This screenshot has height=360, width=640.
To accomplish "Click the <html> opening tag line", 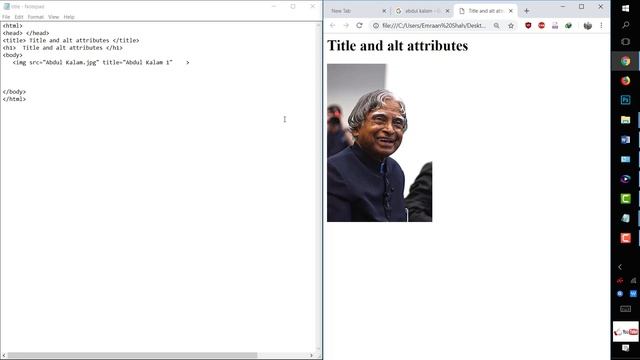I will (x=12, y=26).
